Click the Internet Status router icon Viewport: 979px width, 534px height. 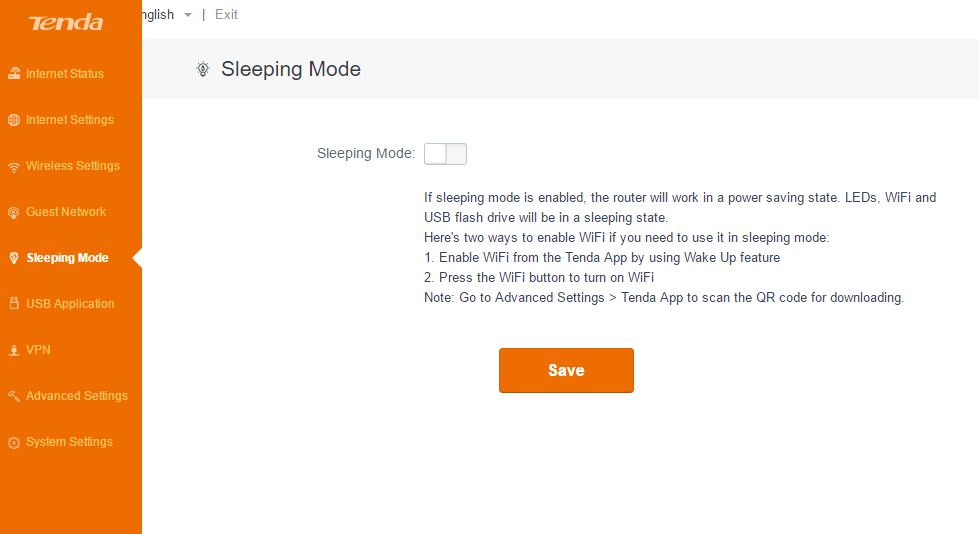pos(14,74)
